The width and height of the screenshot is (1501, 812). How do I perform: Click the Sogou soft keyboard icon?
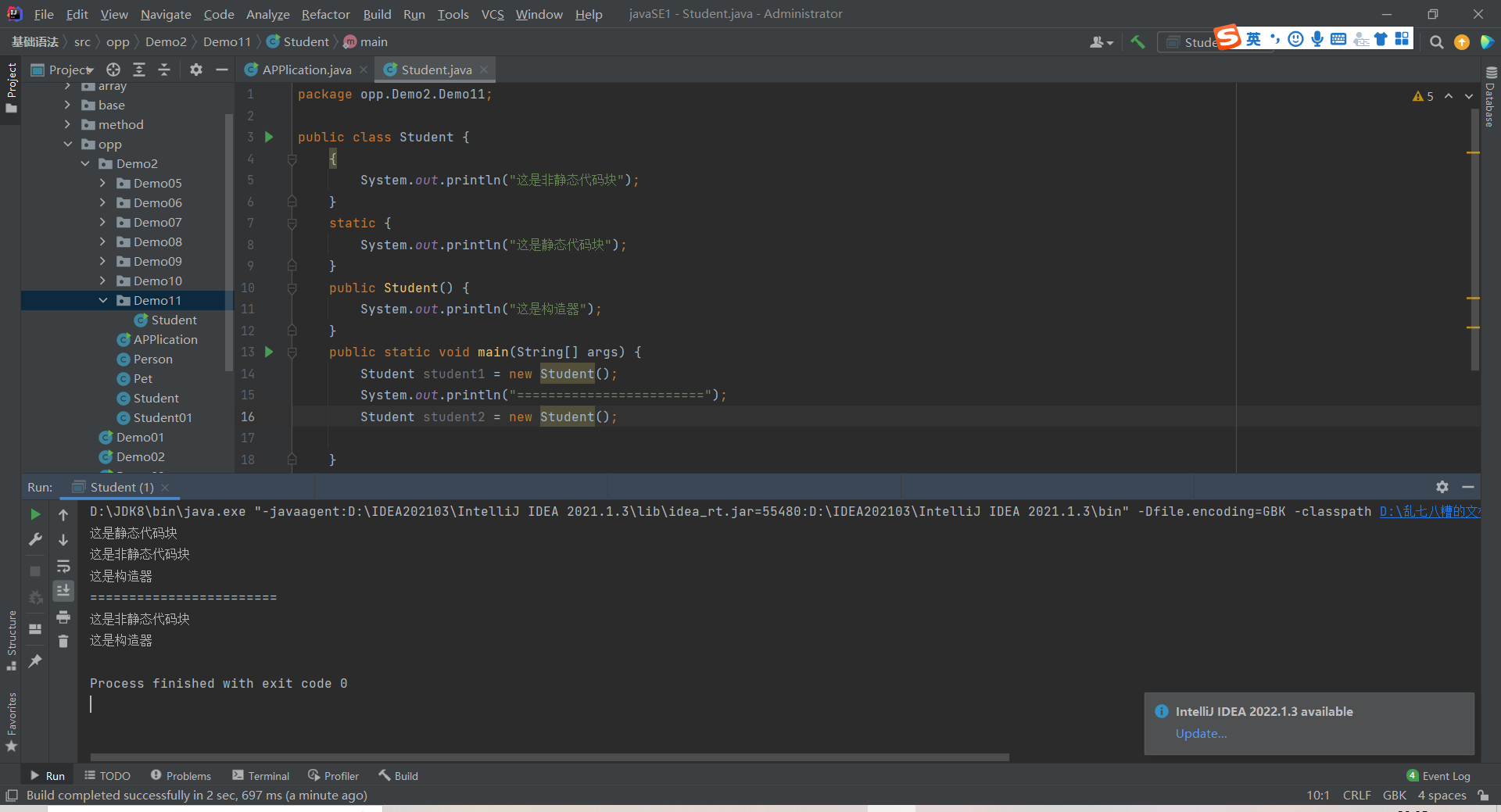(1338, 39)
